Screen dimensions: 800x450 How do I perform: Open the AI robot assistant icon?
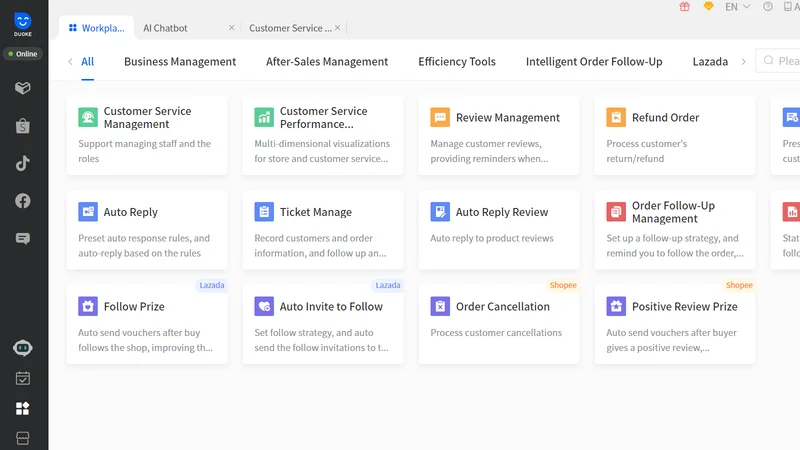click(22, 348)
